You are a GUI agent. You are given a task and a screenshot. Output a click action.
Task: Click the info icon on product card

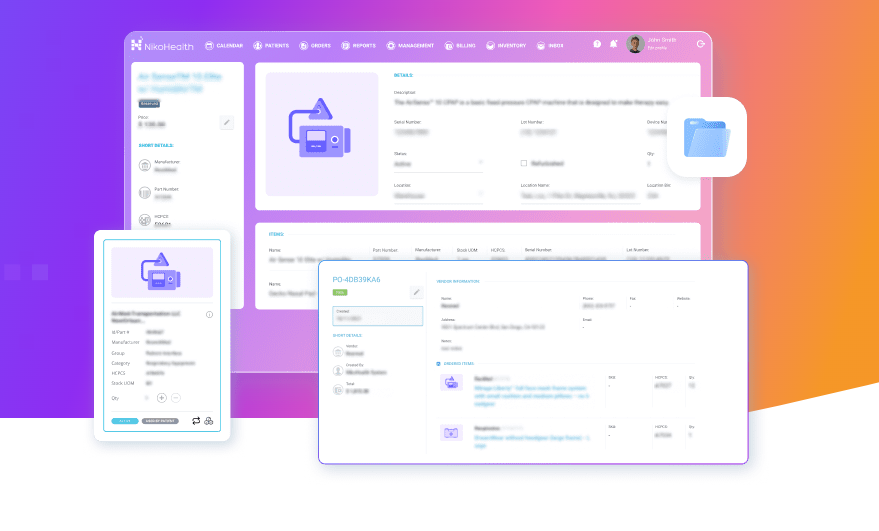pos(209,314)
